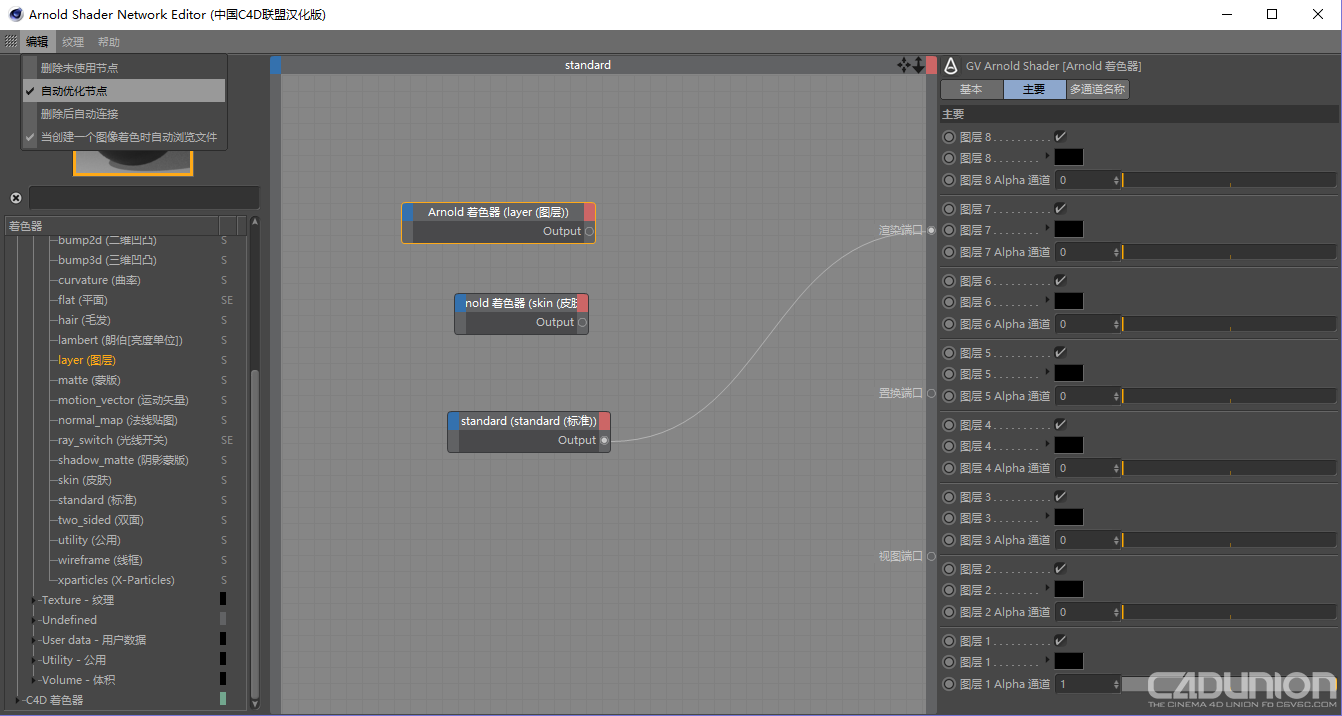This screenshot has height=716, width=1342.
Task: Click the animation dot beside 图层 8 Alpha 通道
Action: pos(949,180)
